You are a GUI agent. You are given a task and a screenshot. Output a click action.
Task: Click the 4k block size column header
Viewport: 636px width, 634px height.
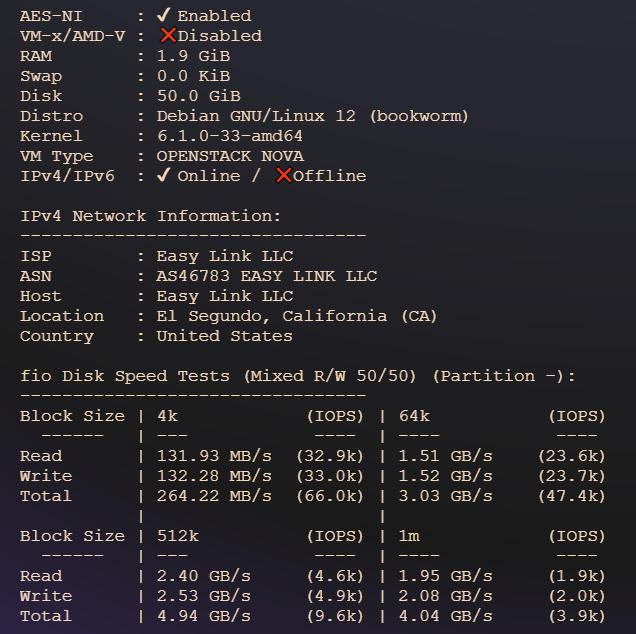[168, 416]
